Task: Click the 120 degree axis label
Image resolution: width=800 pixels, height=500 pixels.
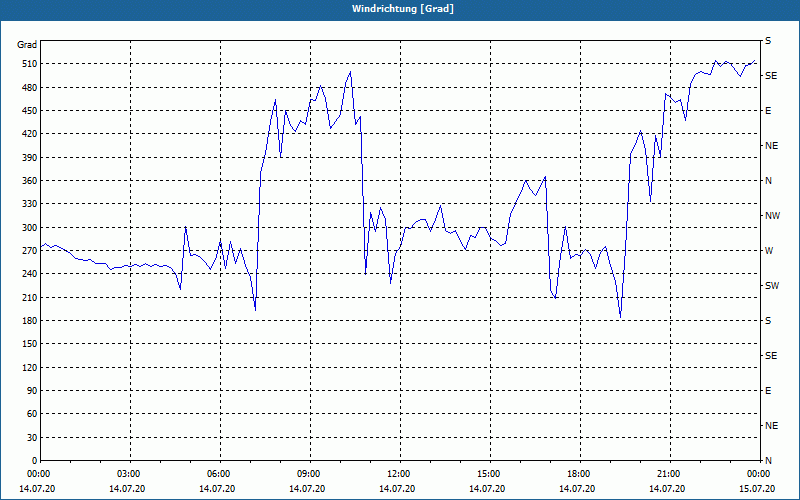Action: 29,367
